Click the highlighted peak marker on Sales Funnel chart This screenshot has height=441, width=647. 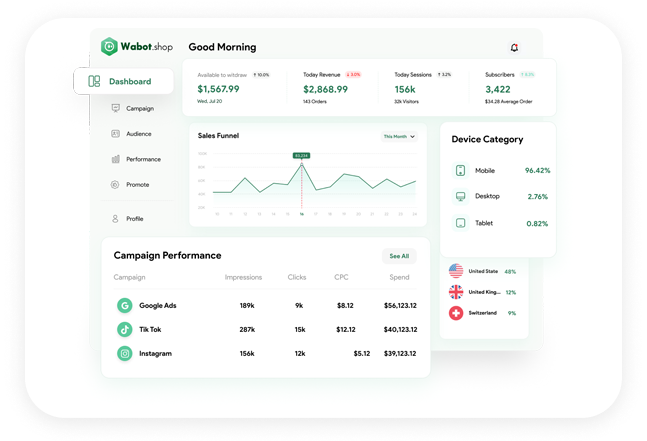pos(301,163)
